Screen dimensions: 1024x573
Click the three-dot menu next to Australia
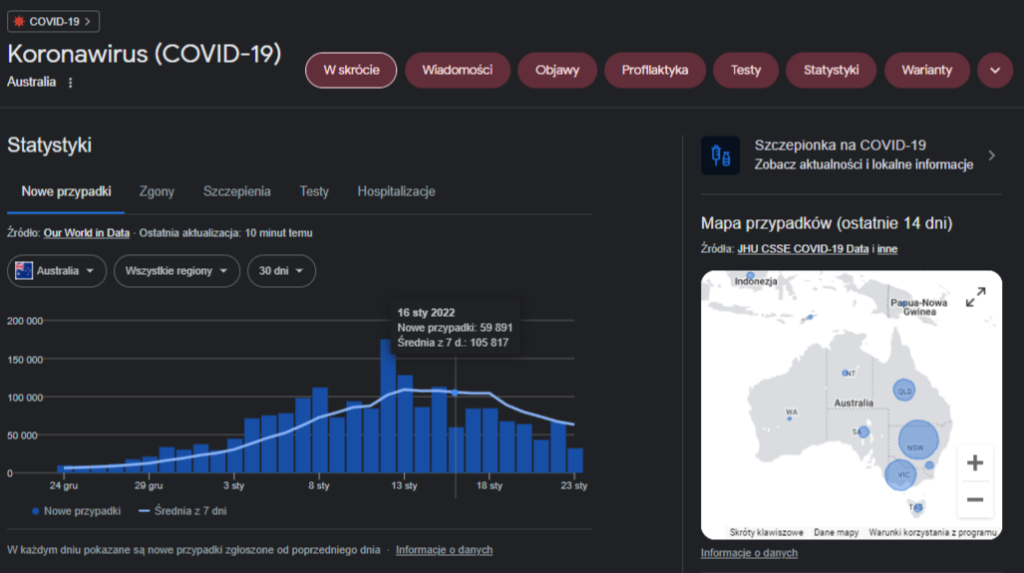point(70,83)
